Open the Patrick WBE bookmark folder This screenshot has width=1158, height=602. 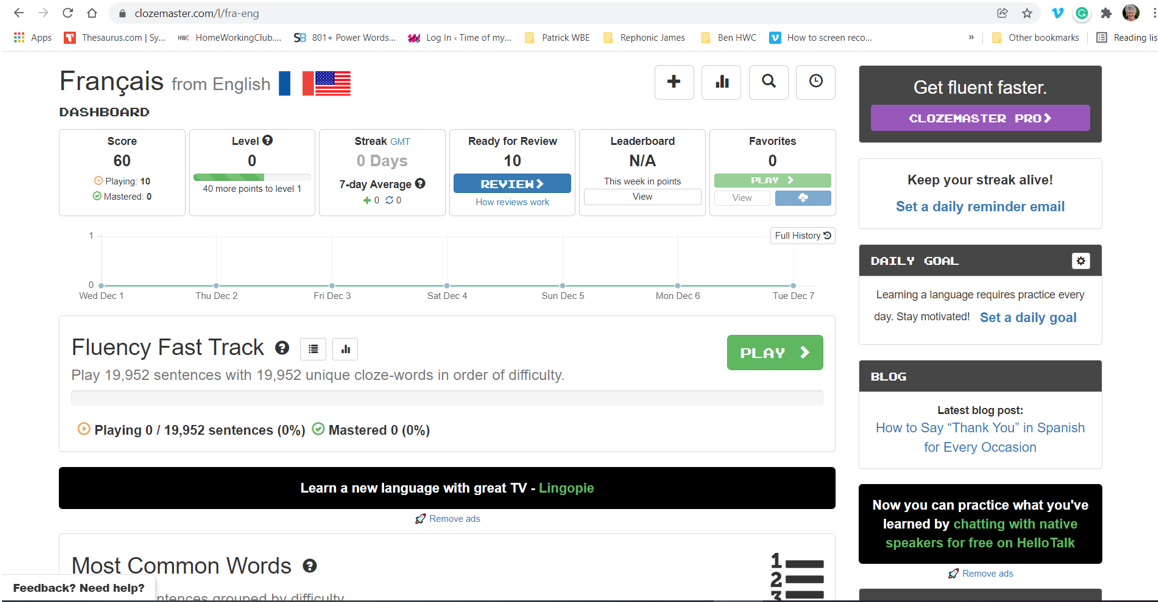[x=557, y=38]
